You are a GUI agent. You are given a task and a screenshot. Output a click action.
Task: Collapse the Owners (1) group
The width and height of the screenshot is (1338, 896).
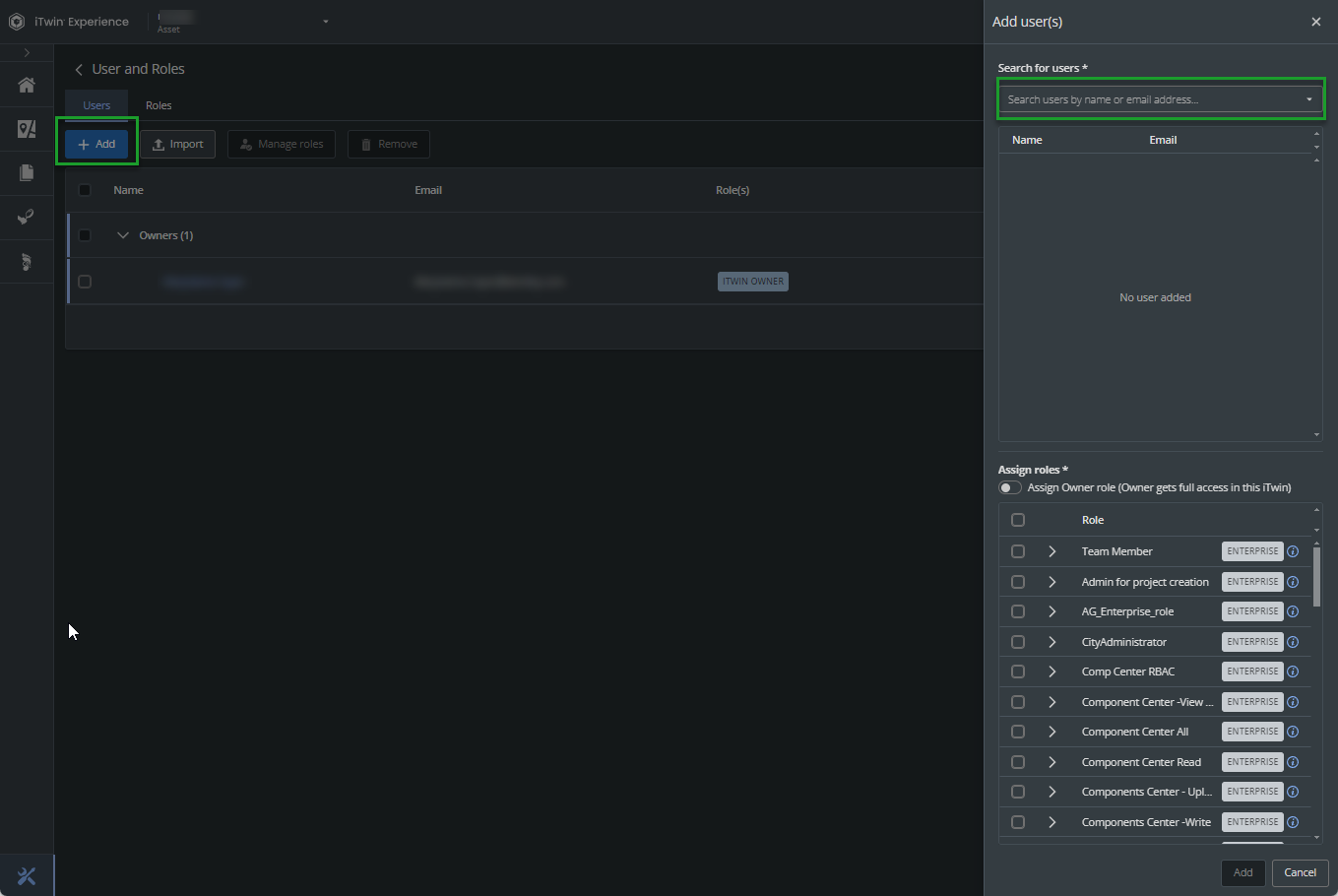point(123,235)
